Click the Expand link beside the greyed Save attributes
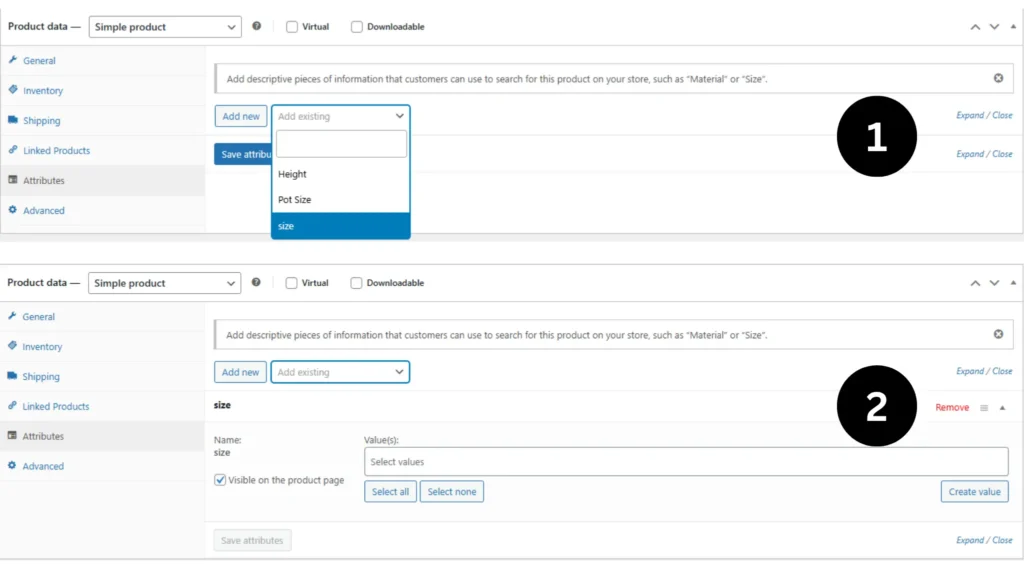Image resolution: width=1024 pixels, height=572 pixels. click(970, 541)
